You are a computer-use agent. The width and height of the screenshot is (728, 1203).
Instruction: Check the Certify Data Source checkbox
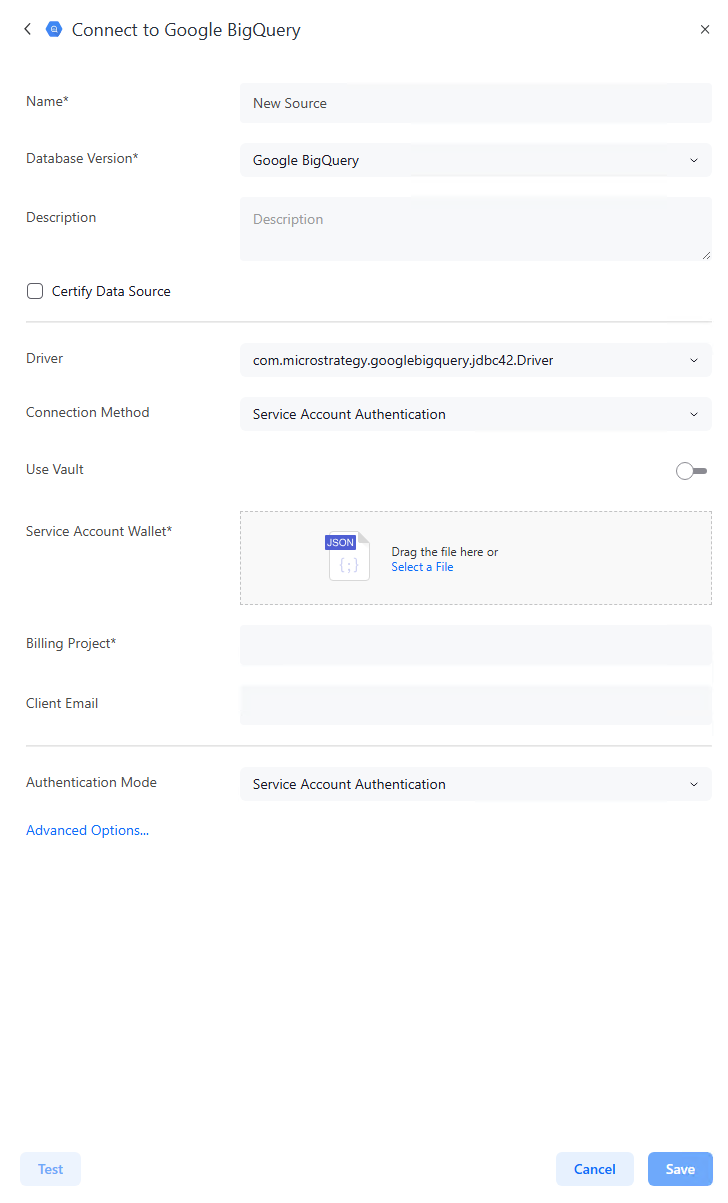point(35,292)
